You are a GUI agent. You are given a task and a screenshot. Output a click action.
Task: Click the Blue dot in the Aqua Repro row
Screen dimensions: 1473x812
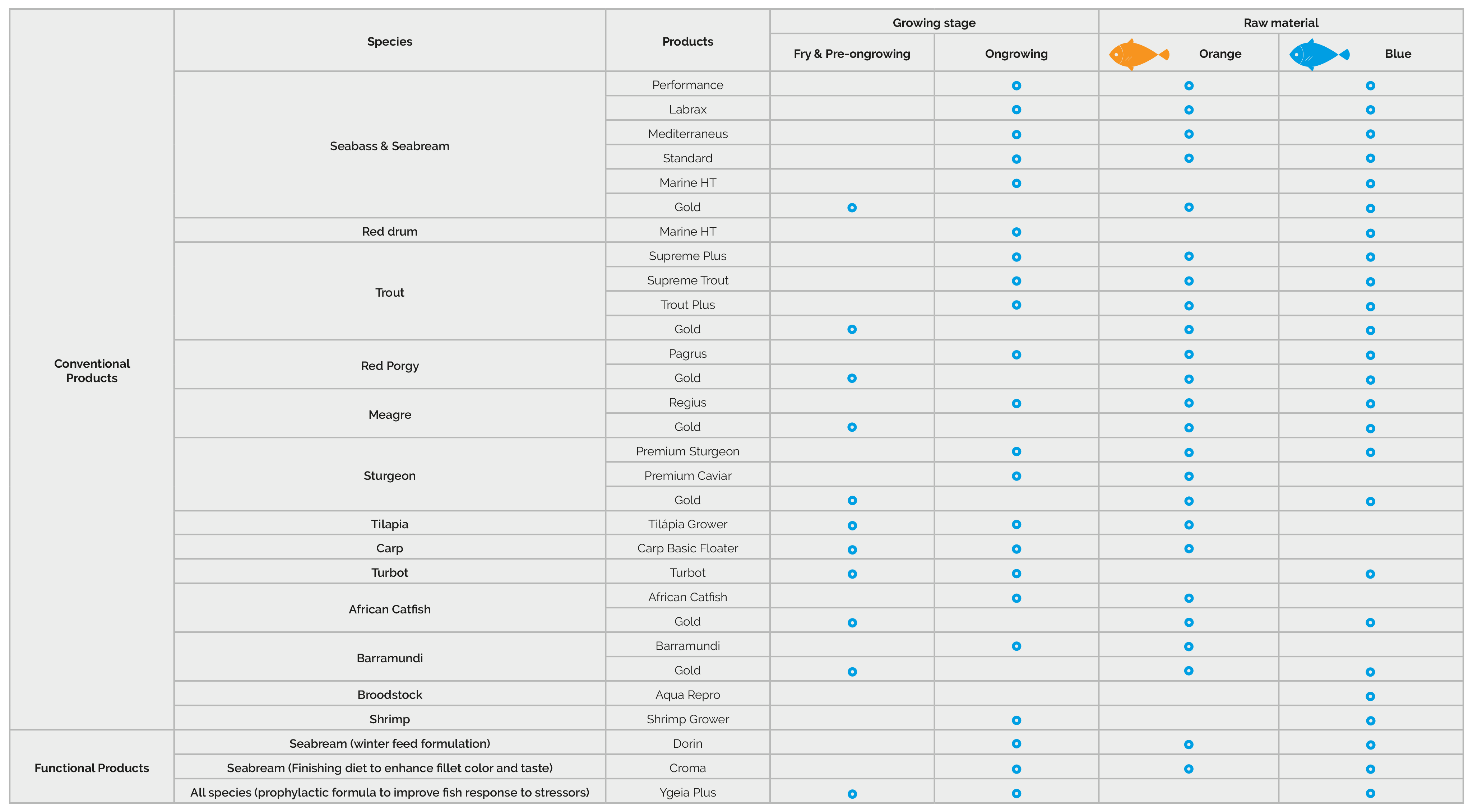(x=1370, y=696)
